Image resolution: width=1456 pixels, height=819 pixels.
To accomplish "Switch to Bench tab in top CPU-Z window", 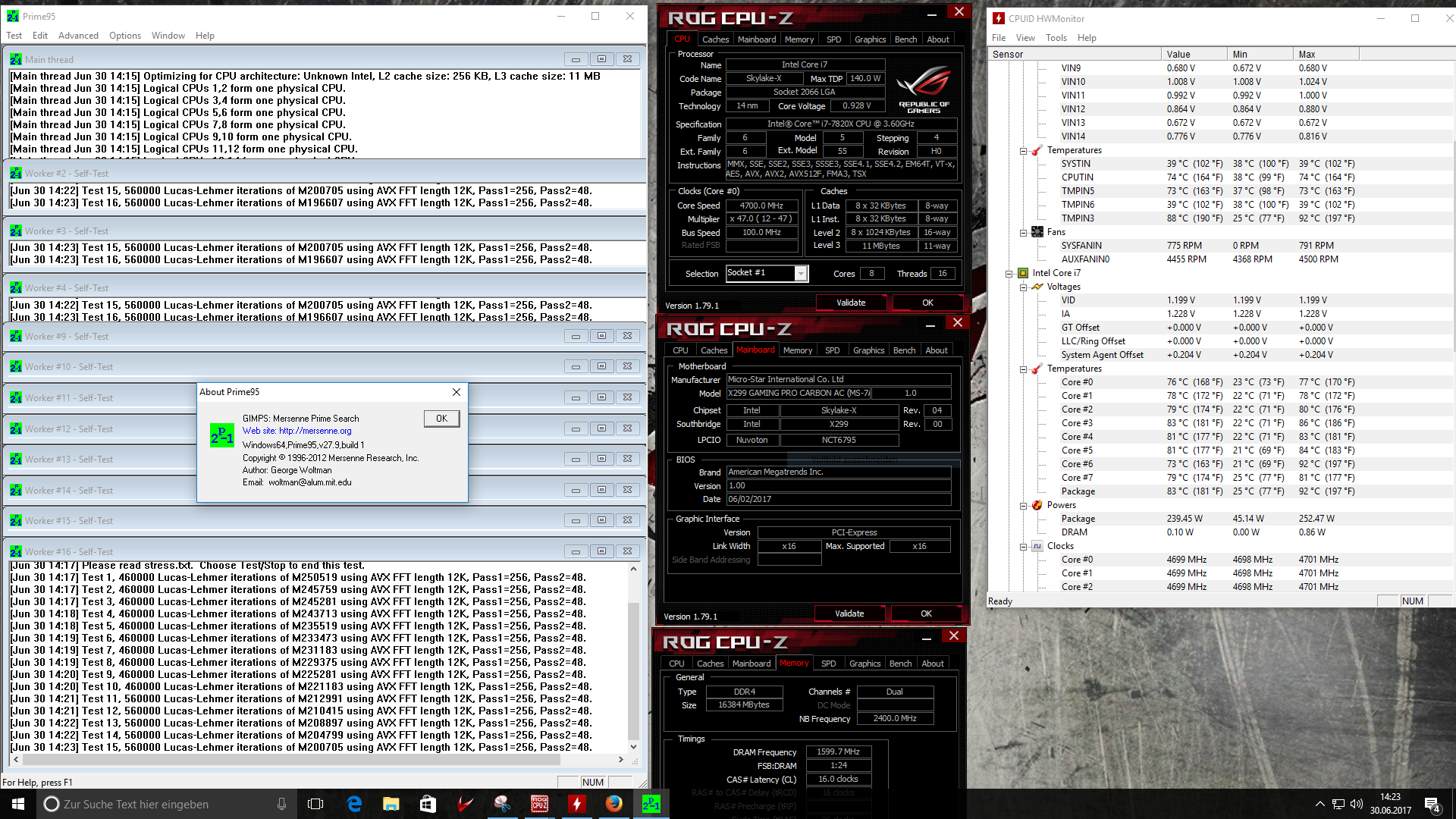I will (x=905, y=39).
